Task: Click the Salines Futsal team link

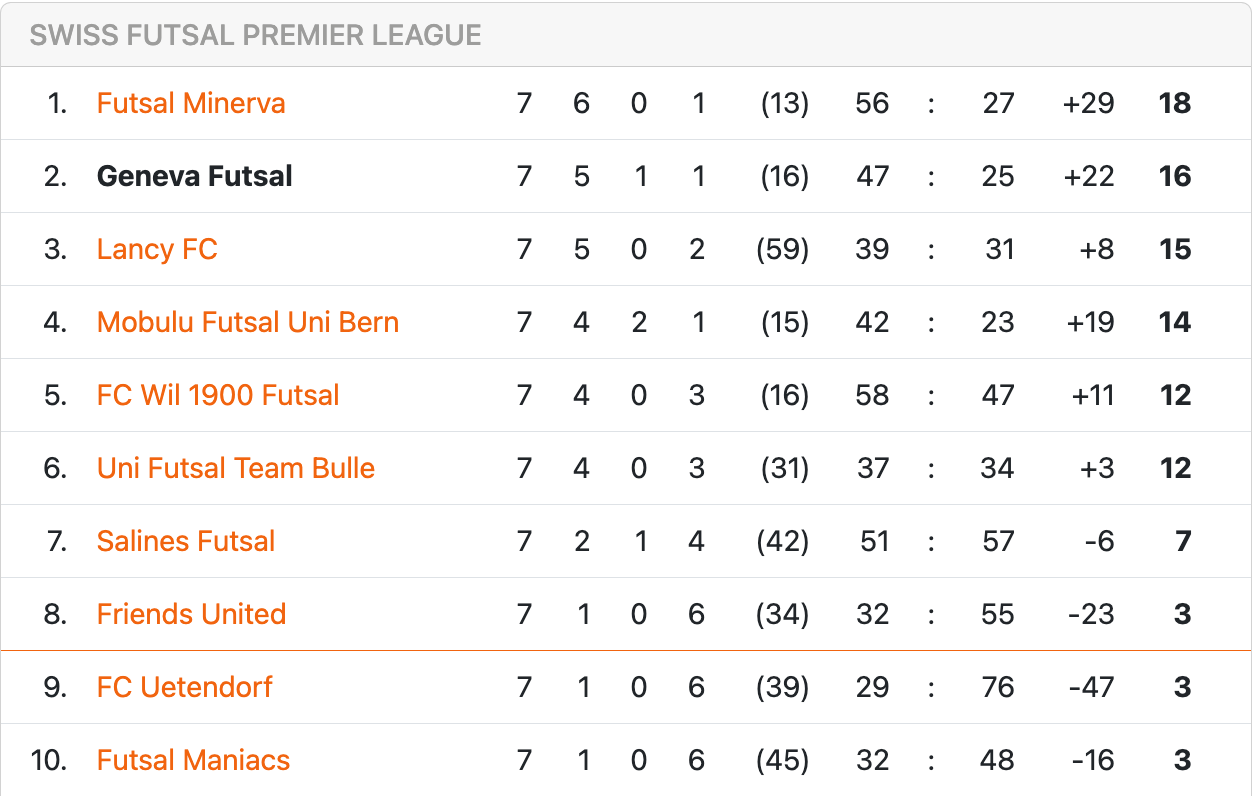Action: 186,541
